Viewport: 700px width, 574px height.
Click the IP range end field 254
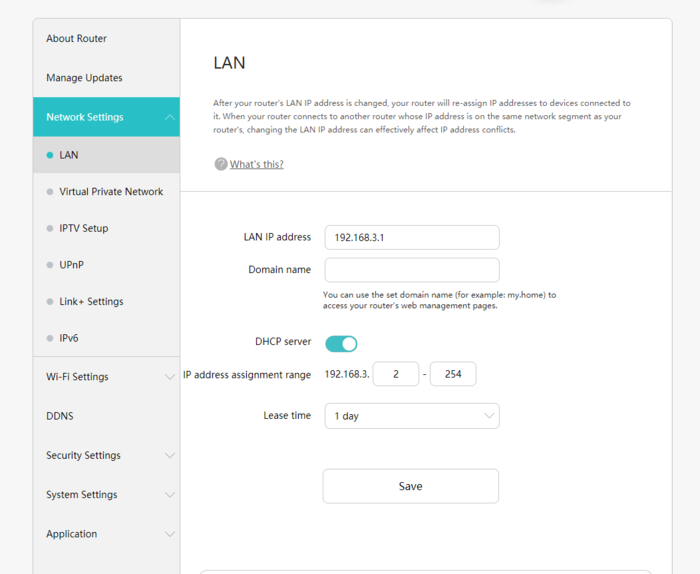pyautogui.click(x=453, y=374)
